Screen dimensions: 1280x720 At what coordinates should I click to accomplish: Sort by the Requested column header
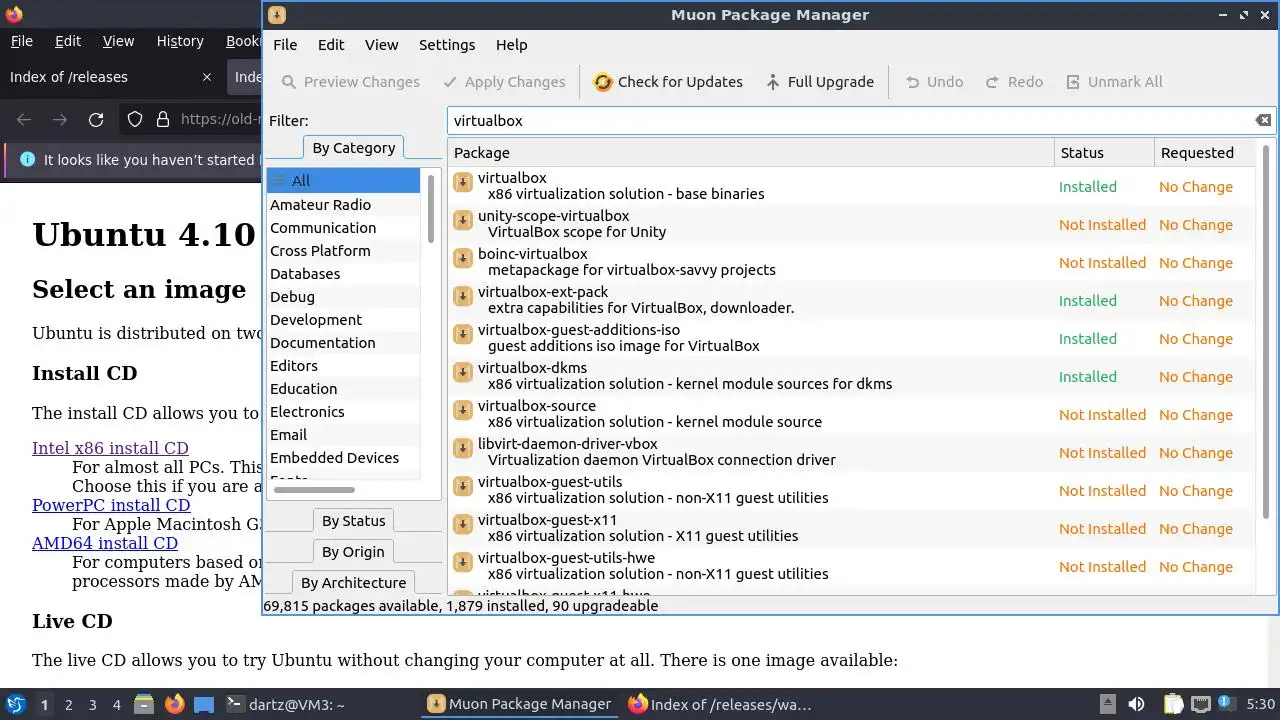[x=1204, y=153]
